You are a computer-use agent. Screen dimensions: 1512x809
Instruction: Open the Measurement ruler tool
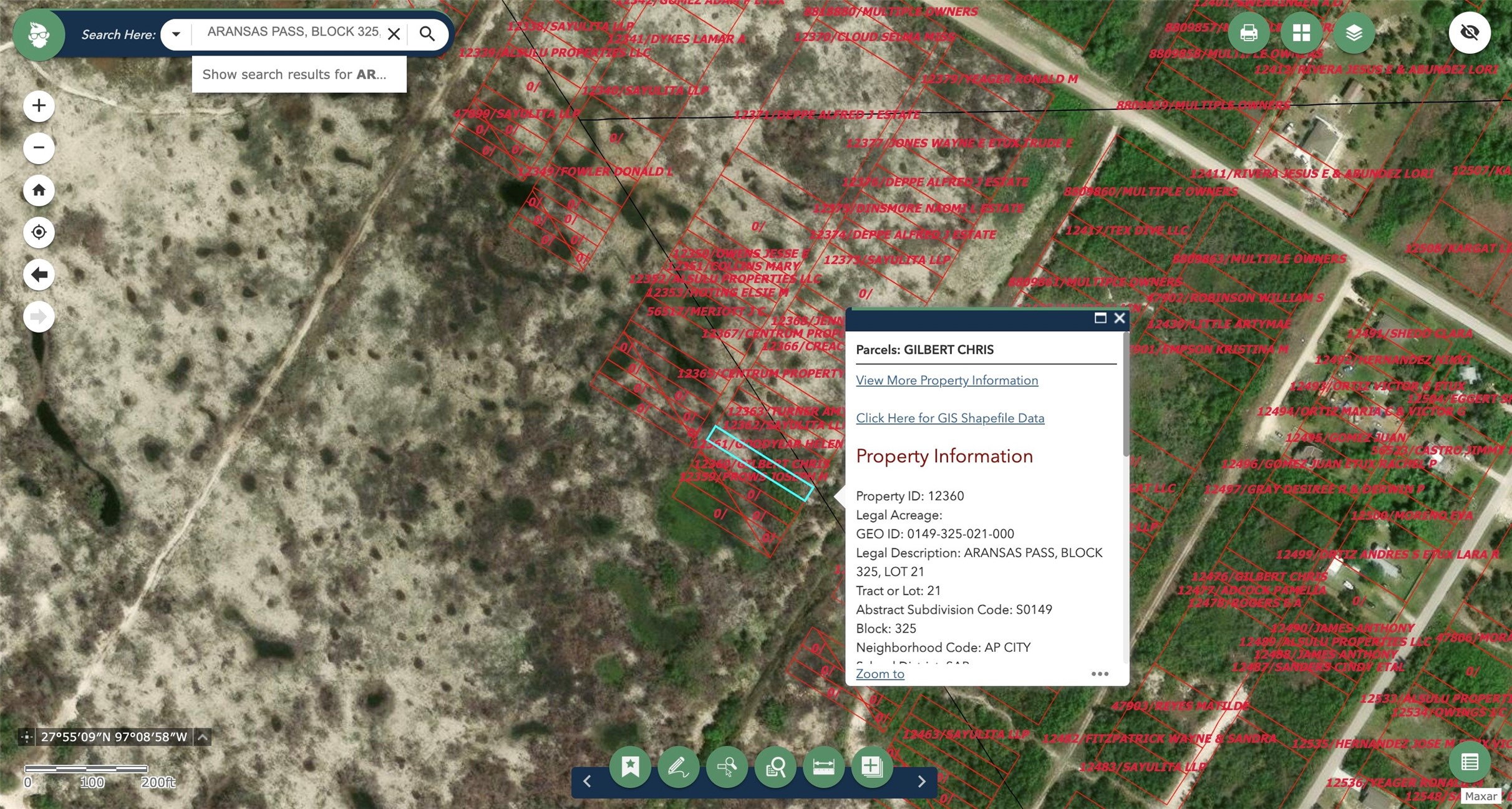pyautogui.click(x=823, y=766)
